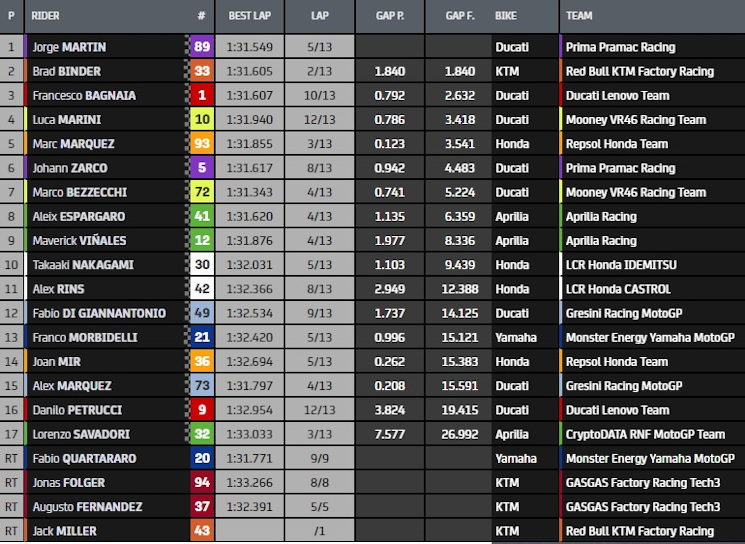This screenshot has height=544, width=745.
Task: Select Luca Marini's yellow number 10 badge
Action: [202, 119]
